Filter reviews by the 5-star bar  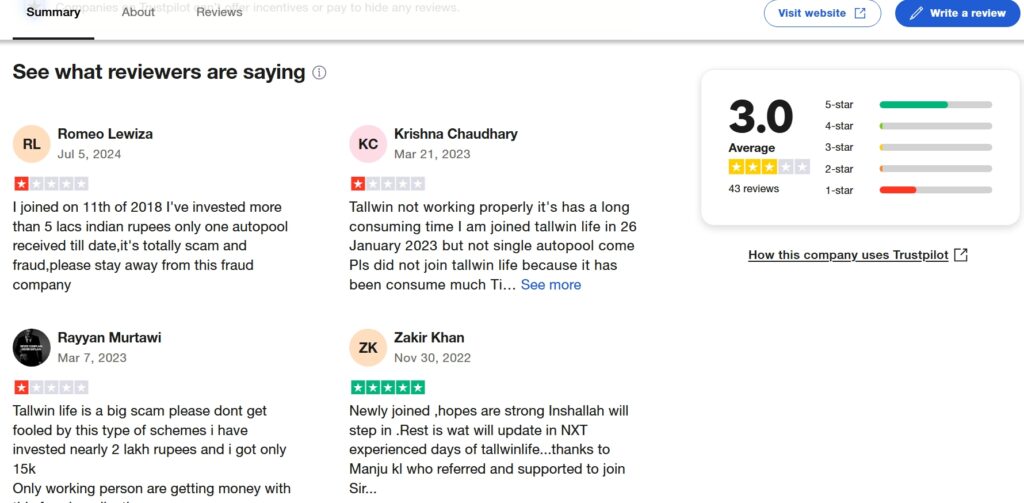pos(908,105)
